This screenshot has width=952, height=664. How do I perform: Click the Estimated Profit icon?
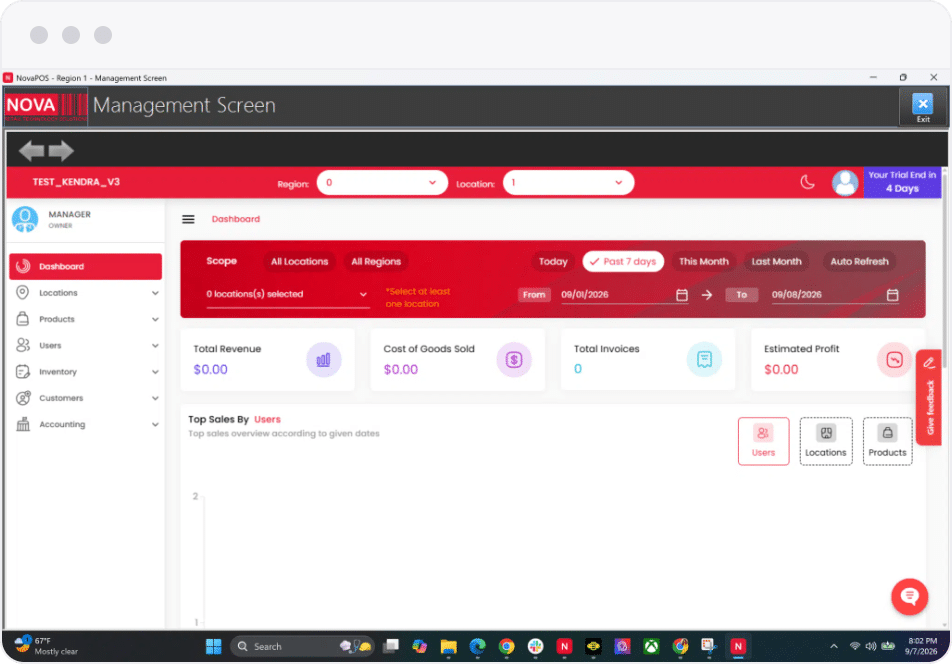click(894, 360)
